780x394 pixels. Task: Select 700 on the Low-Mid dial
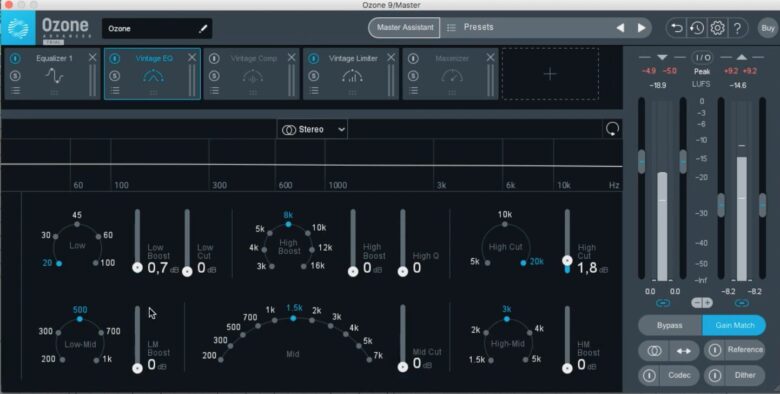[102, 332]
